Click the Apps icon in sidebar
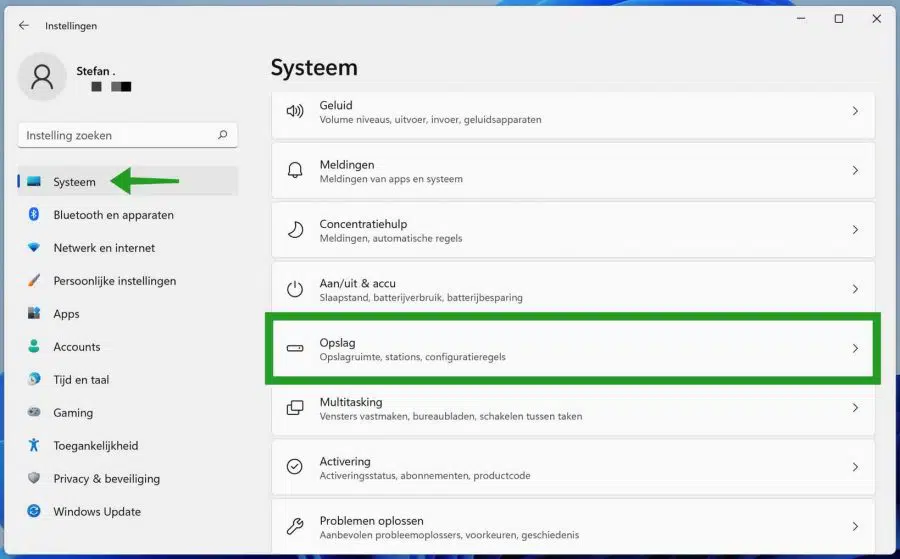900x559 pixels. 34,313
